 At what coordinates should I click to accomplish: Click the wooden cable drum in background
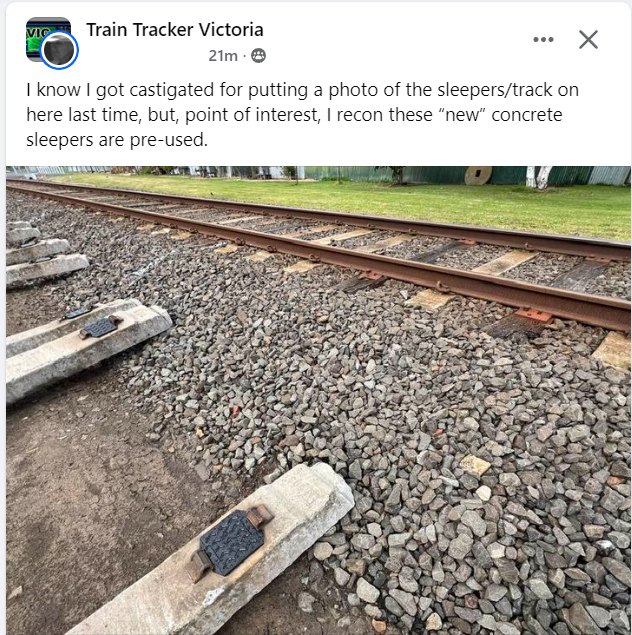[x=478, y=175]
